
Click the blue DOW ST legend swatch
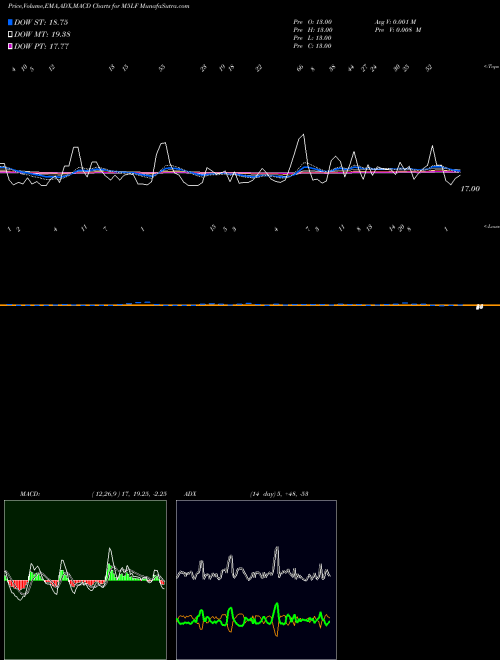(10, 22)
